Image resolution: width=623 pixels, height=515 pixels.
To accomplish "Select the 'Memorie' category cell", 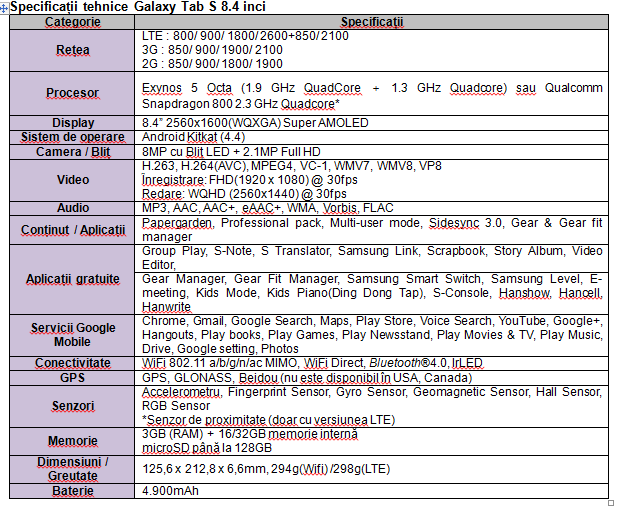I will pos(72,441).
